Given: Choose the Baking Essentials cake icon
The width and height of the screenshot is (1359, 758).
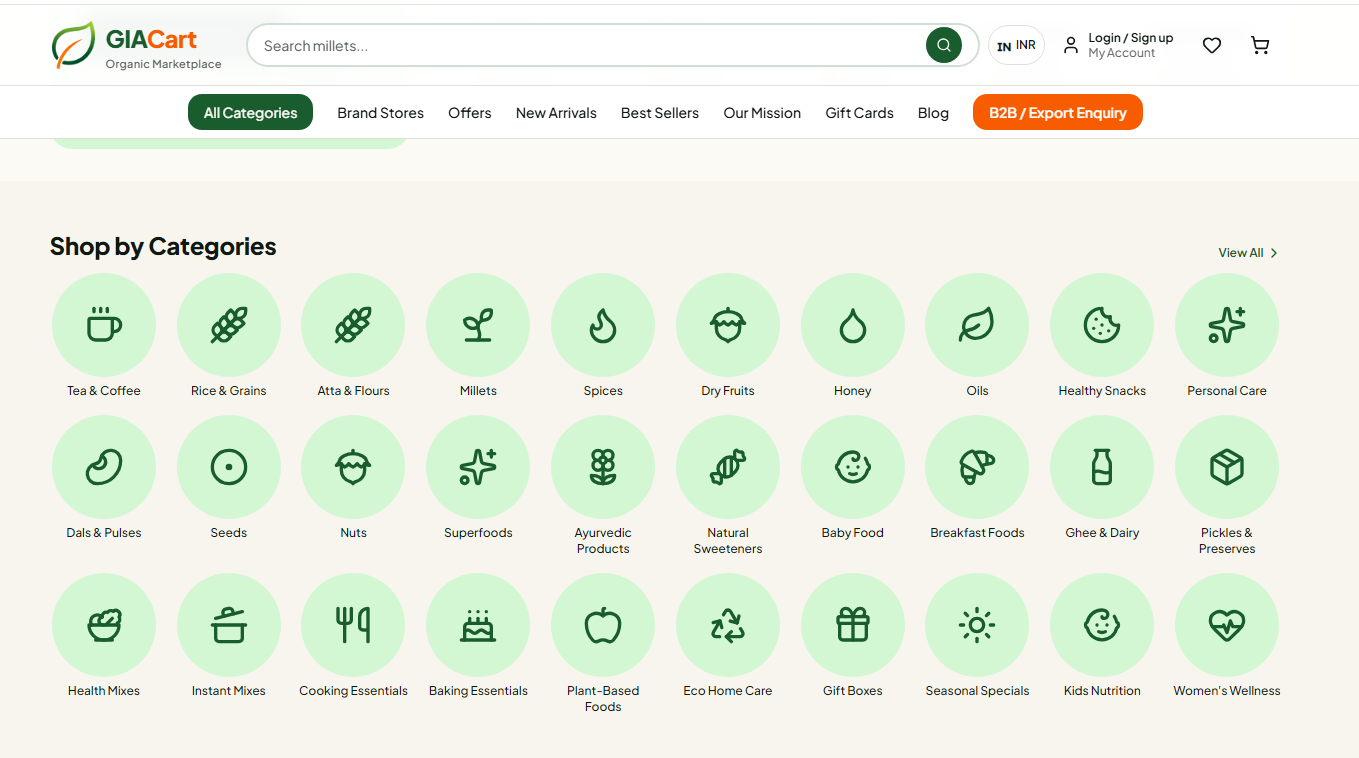Looking at the screenshot, I should pyautogui.click(x=478, y=625).
